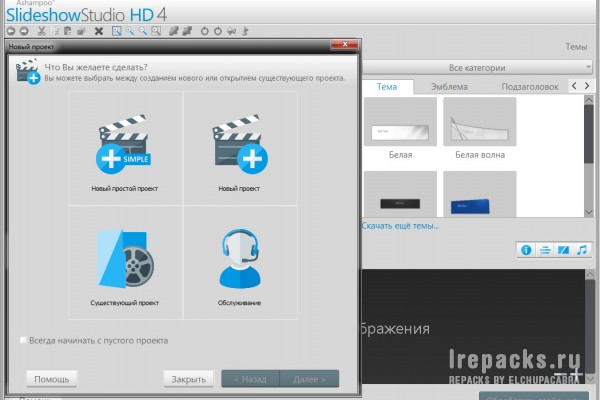This screenshot has width=600, height=400.
Task: Open the Все категории dropdown
Action: 477,68
